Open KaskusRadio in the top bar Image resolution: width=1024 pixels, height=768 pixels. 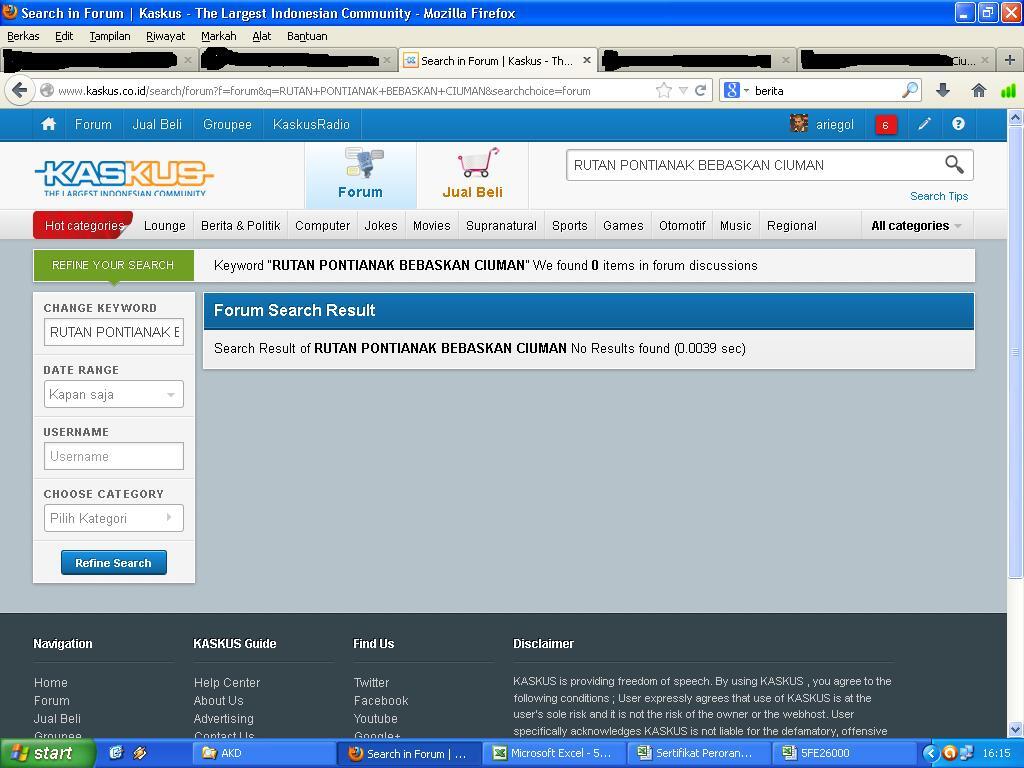pyautogui.click(x=311, y=124)
